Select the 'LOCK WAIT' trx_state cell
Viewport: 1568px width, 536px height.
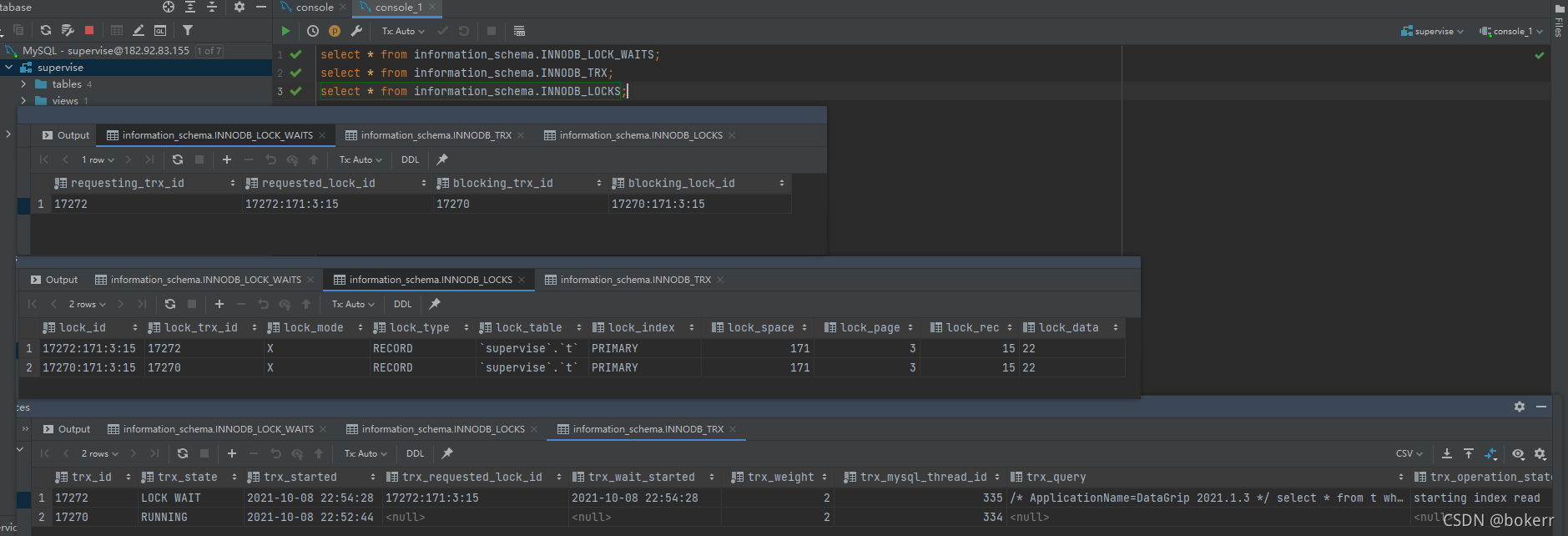(191, 498)
